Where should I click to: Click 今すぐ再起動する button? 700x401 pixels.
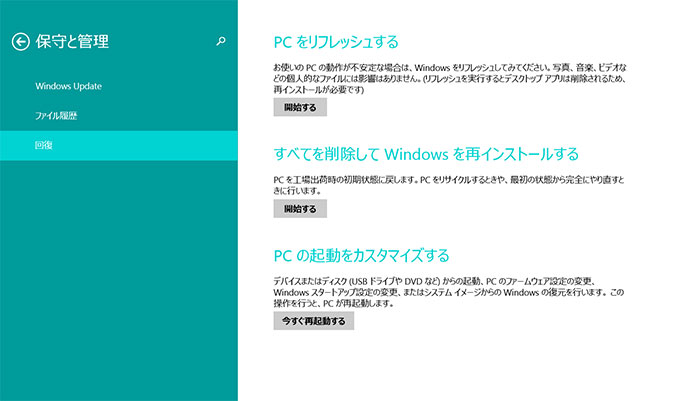pos(313,321)
